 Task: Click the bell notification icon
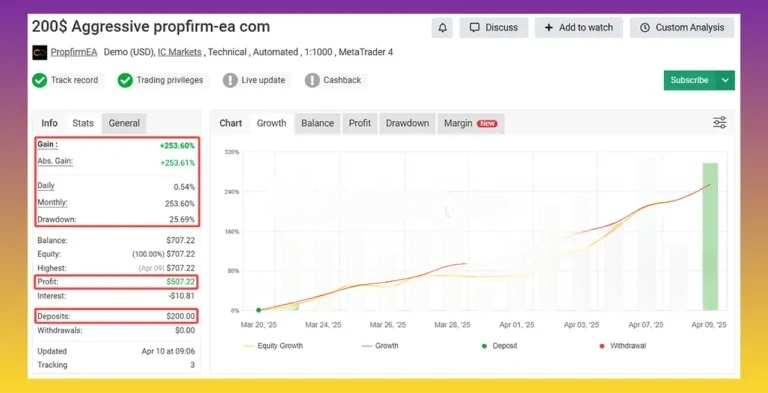[x=442, y=28]
